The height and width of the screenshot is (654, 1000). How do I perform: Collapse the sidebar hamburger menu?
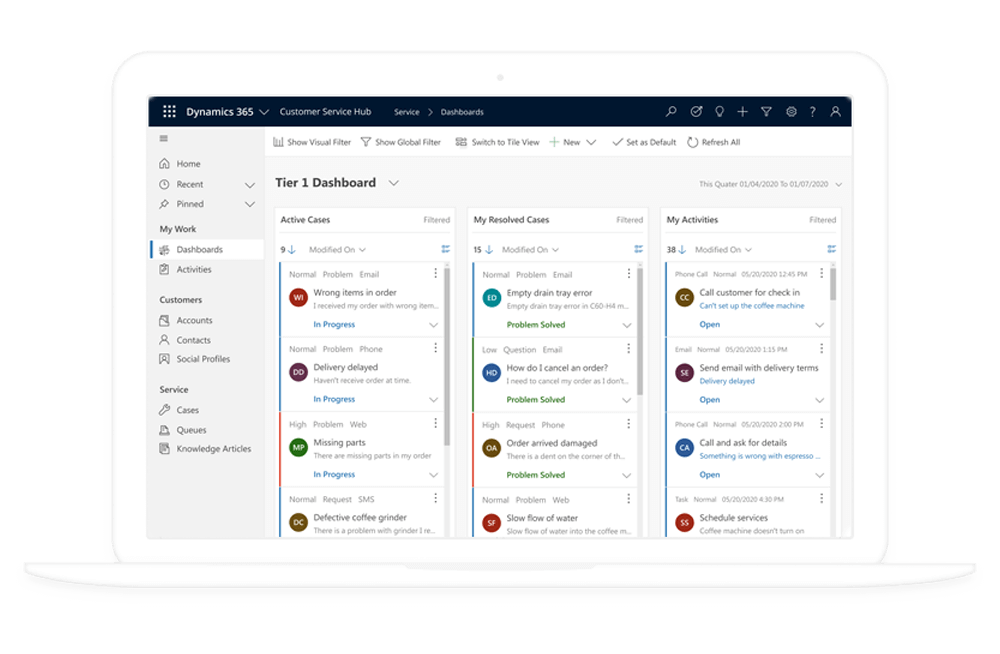[x=164, y=138]
